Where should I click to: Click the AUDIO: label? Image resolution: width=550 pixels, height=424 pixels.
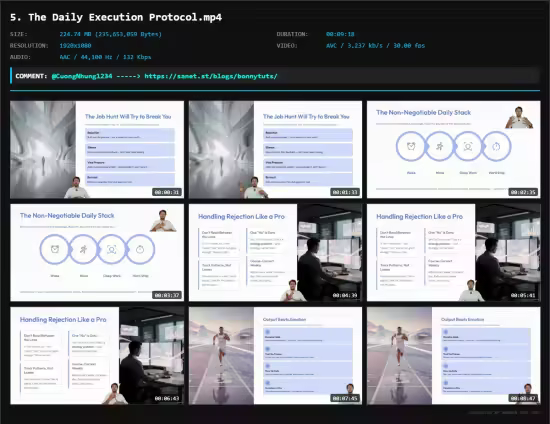click(x=20, y=57)
